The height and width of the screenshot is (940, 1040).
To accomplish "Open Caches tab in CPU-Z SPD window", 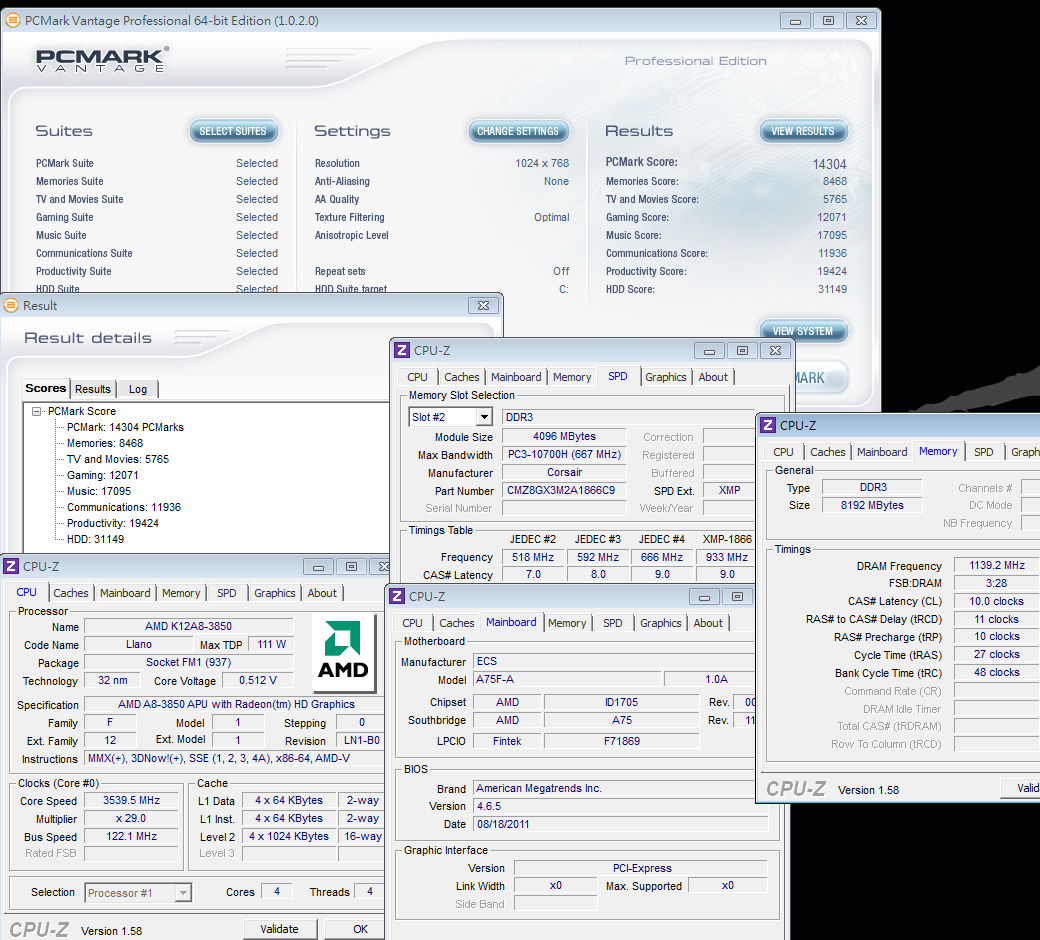I will (462, 377).
